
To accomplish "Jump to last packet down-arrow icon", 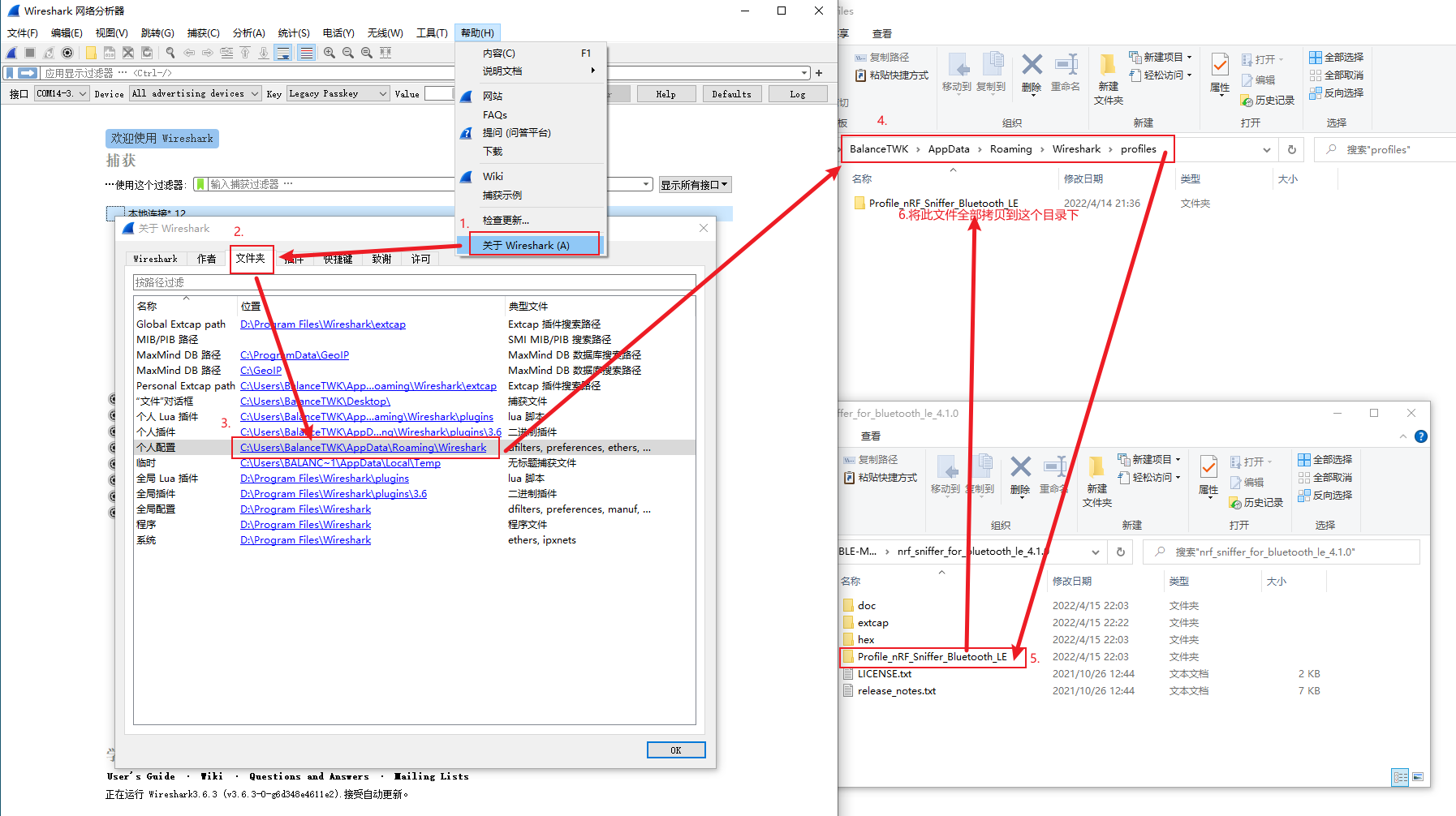I will click(x=264, y=53).
